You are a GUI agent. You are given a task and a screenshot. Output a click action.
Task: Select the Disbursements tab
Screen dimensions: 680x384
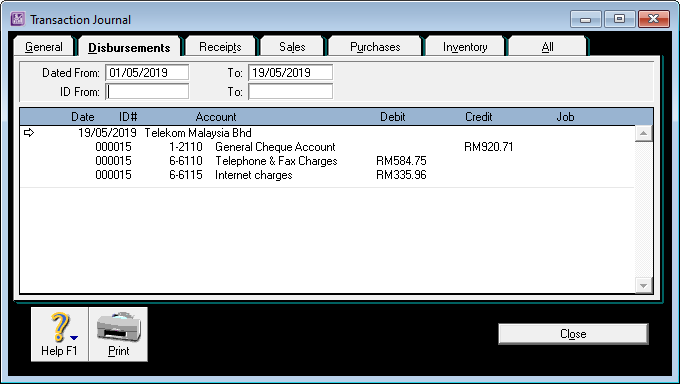click(x=129, y=47)
